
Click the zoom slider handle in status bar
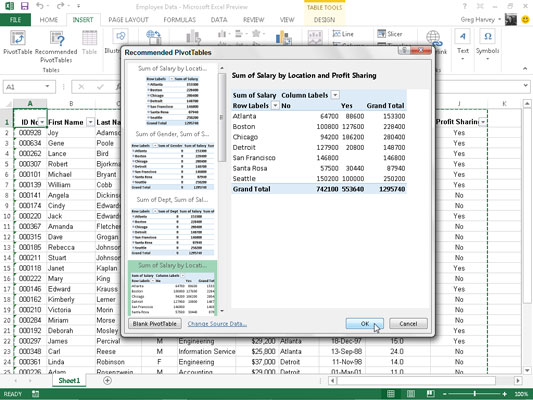(x=474, y=394)
